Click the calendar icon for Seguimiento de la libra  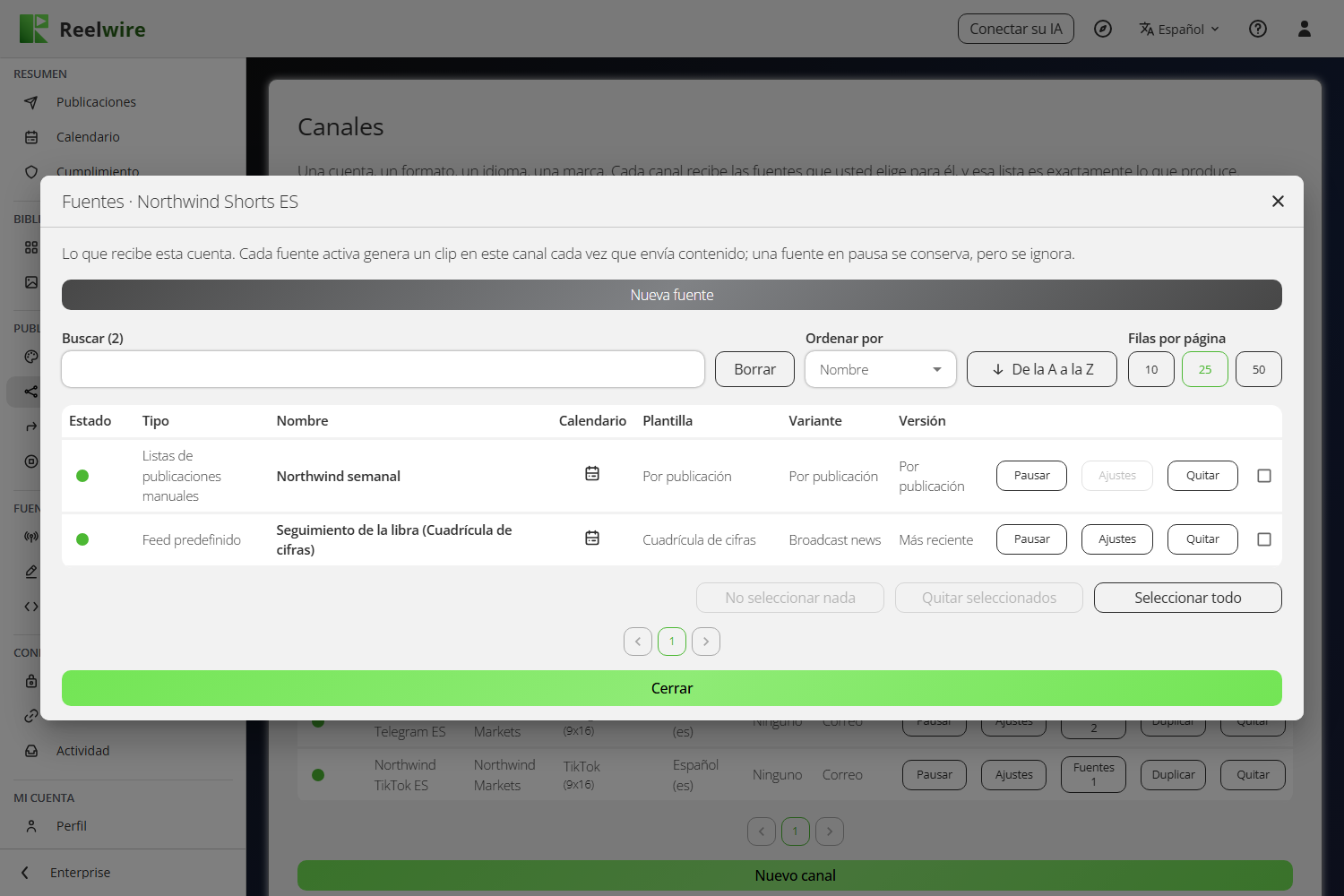592,538
